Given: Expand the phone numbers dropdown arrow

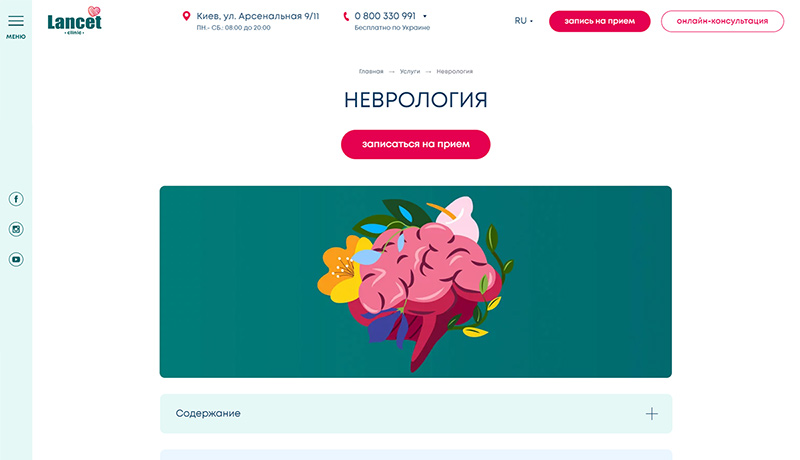Looking at the screenshot, I should point(424,16).
